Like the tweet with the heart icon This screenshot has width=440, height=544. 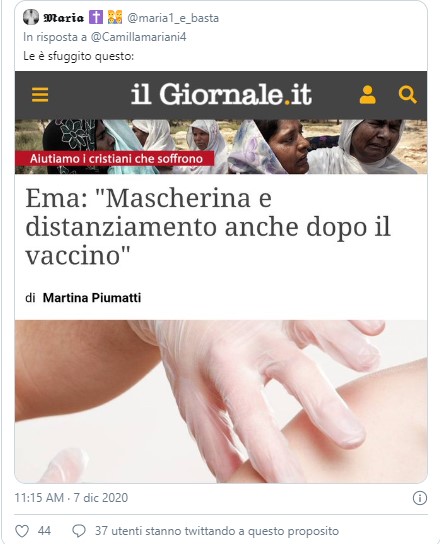(22, 531)
